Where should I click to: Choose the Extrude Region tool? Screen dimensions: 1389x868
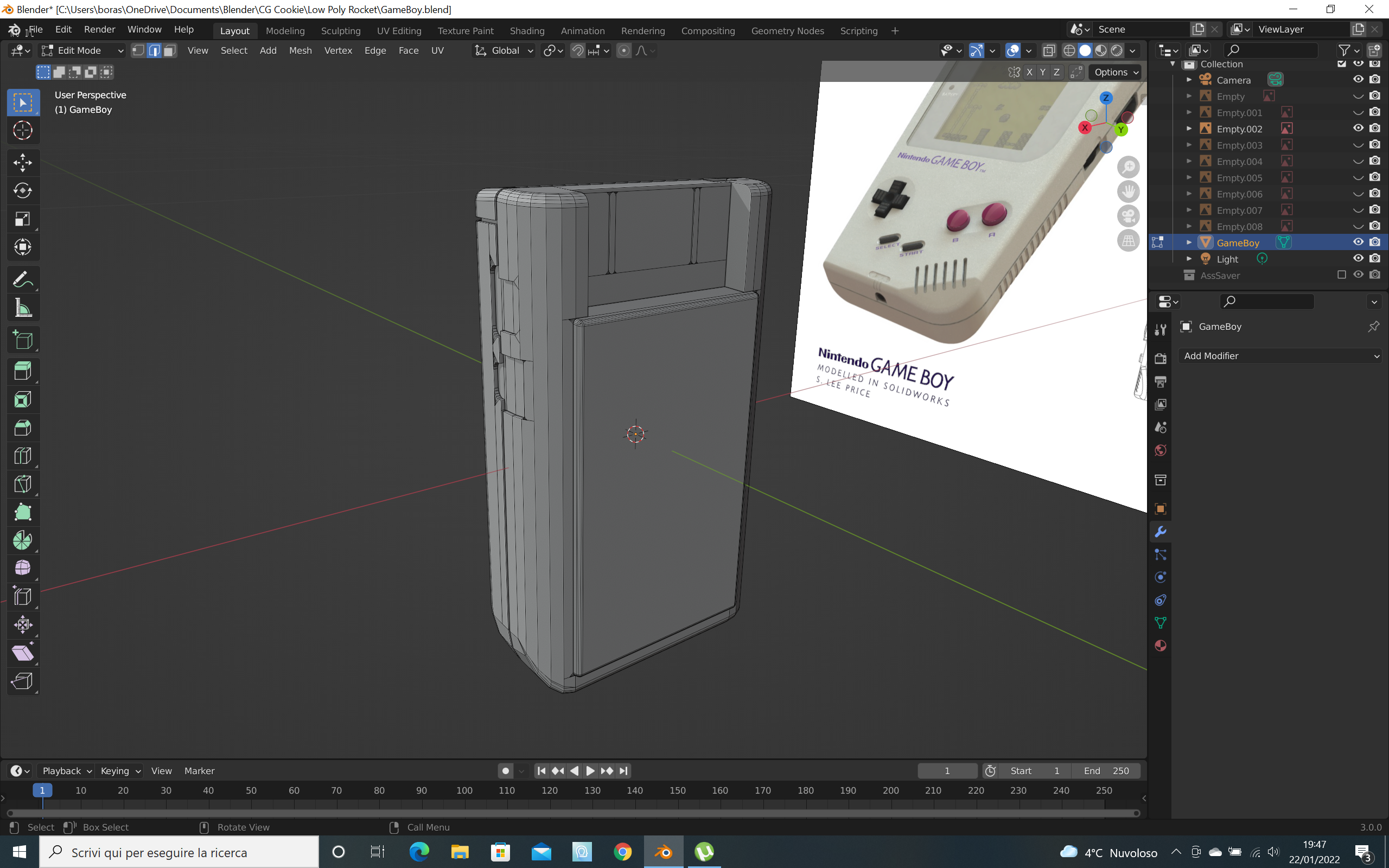click(x=22, y=371)
